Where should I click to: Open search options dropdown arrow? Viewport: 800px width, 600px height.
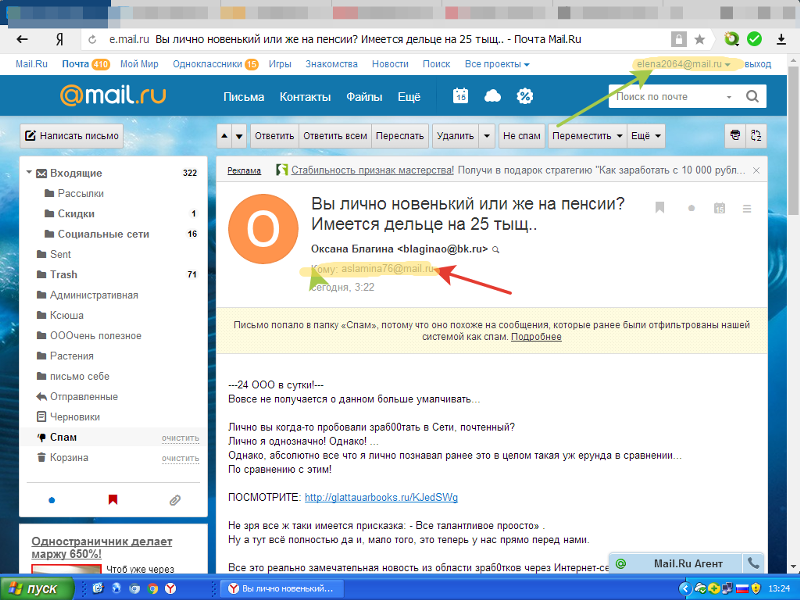729,97
